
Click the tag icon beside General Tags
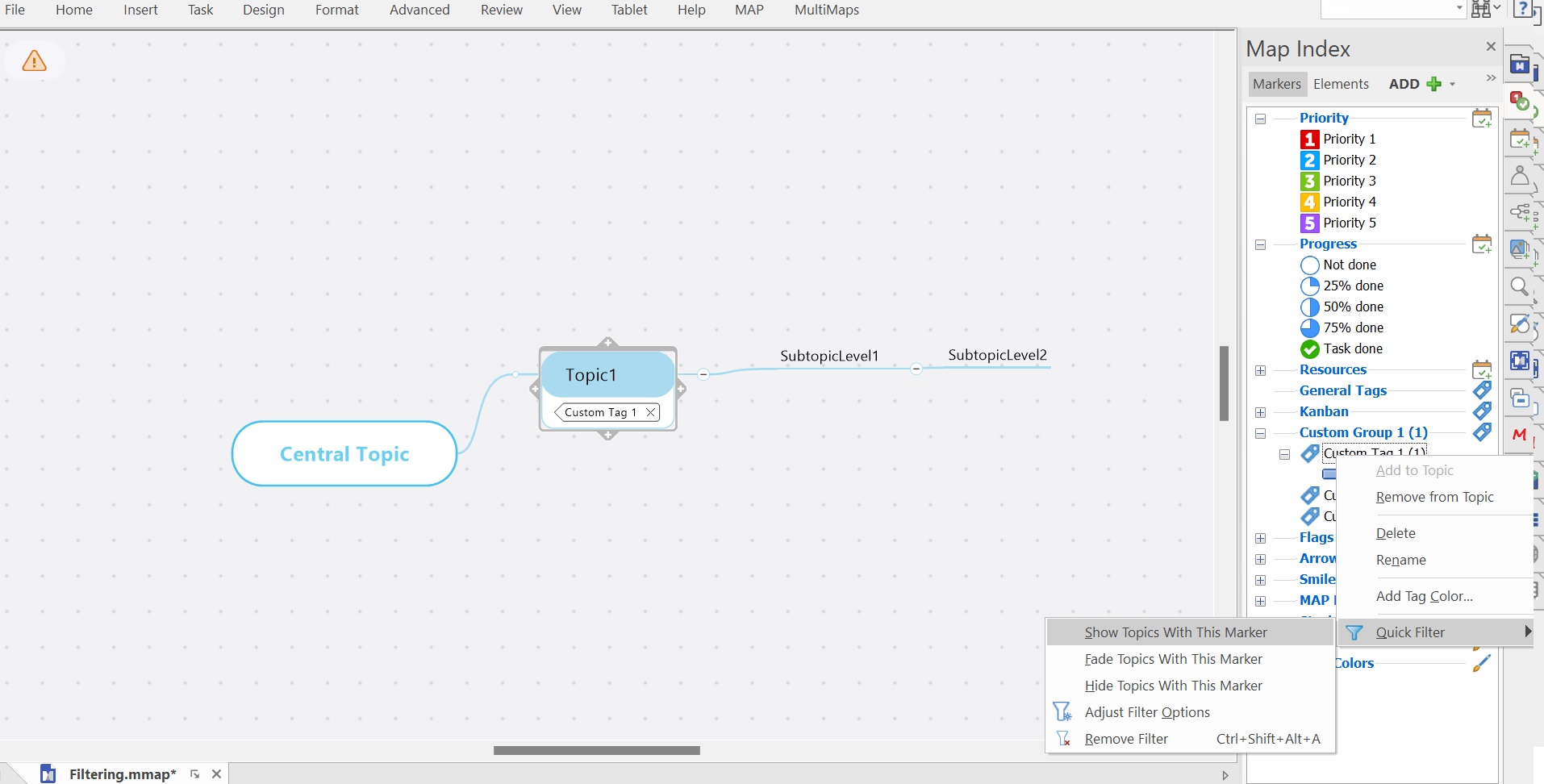click(x=1481, y=390)
